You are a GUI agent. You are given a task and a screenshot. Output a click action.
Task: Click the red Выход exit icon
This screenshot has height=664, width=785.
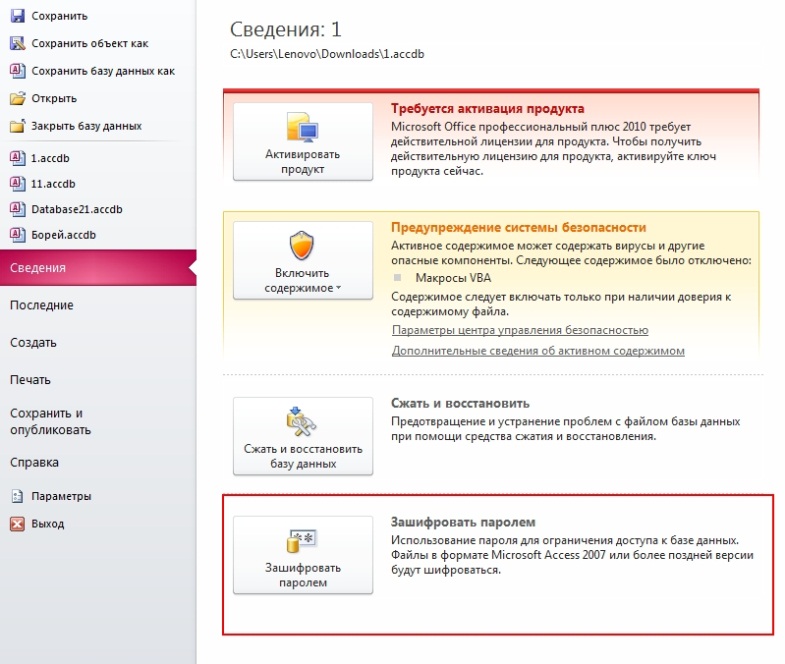18,524
